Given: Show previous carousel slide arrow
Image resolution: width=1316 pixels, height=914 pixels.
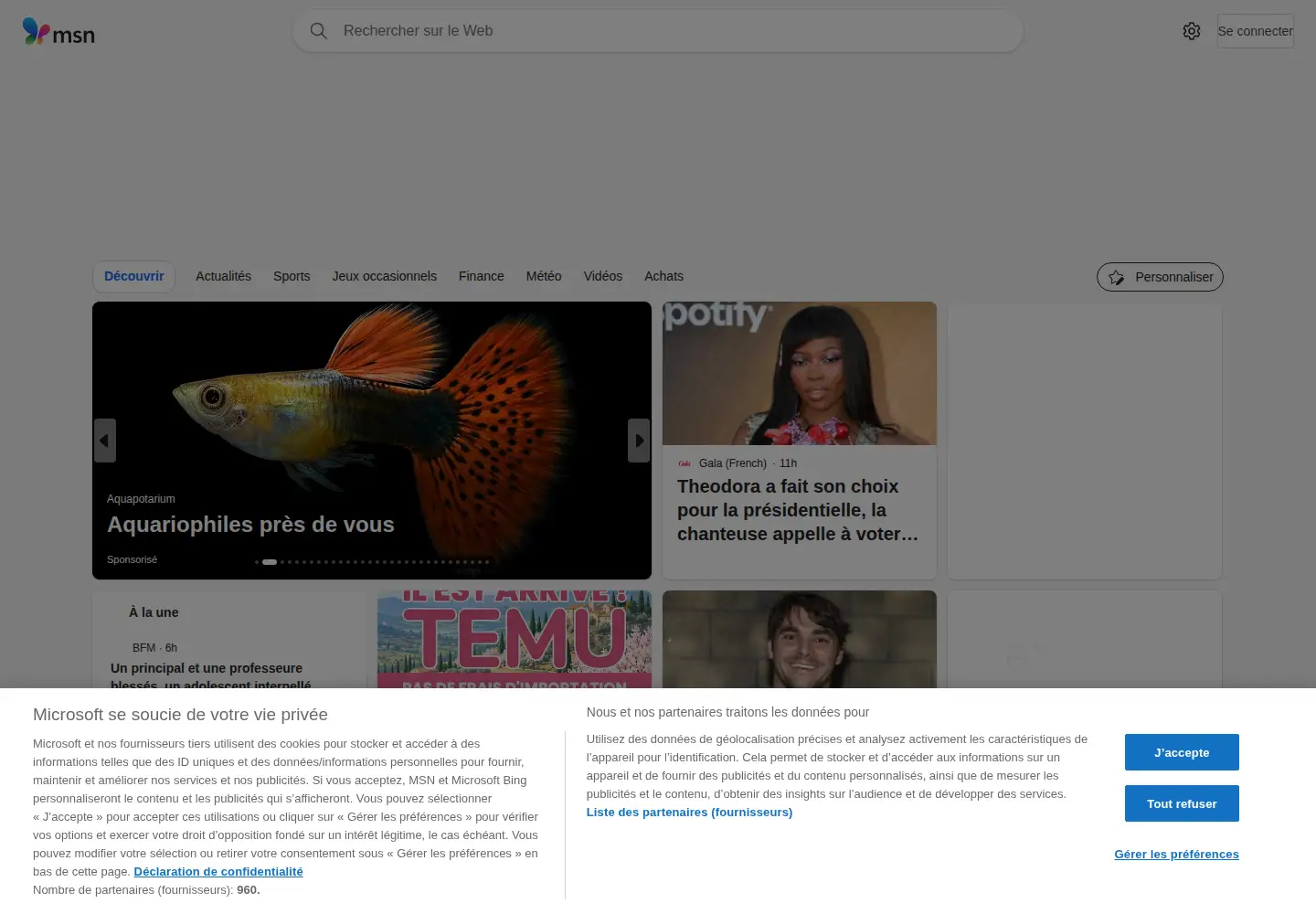Looking at the screenshot, I should [105, 441].
